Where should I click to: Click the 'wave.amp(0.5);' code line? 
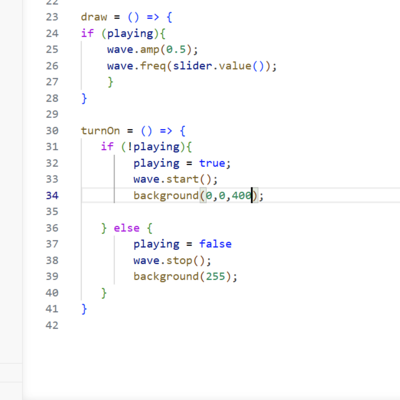click(x=152, y=50)
